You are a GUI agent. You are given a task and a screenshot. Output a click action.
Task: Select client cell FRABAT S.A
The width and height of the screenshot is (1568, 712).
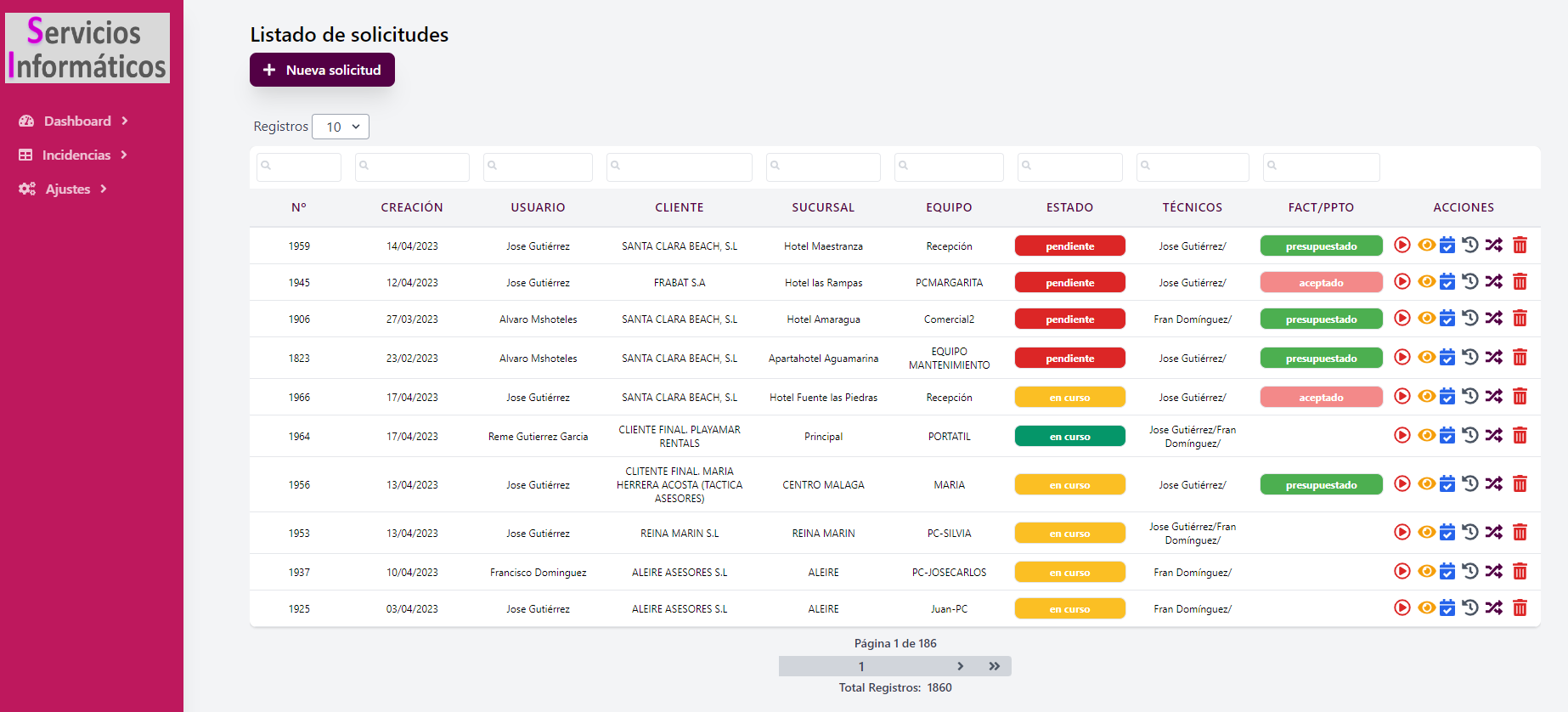680,283
